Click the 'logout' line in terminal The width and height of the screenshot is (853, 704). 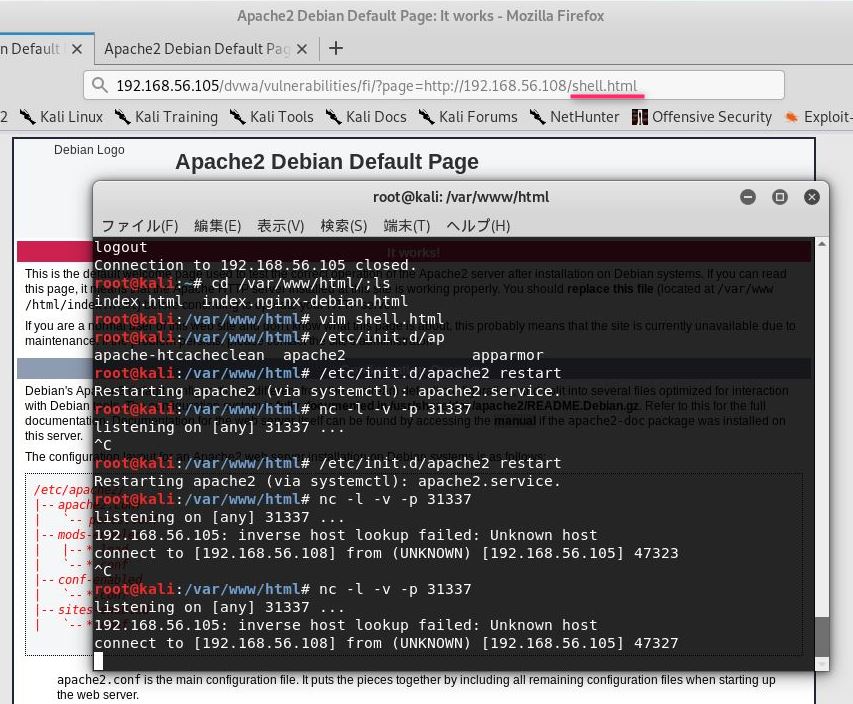(121, 247)
